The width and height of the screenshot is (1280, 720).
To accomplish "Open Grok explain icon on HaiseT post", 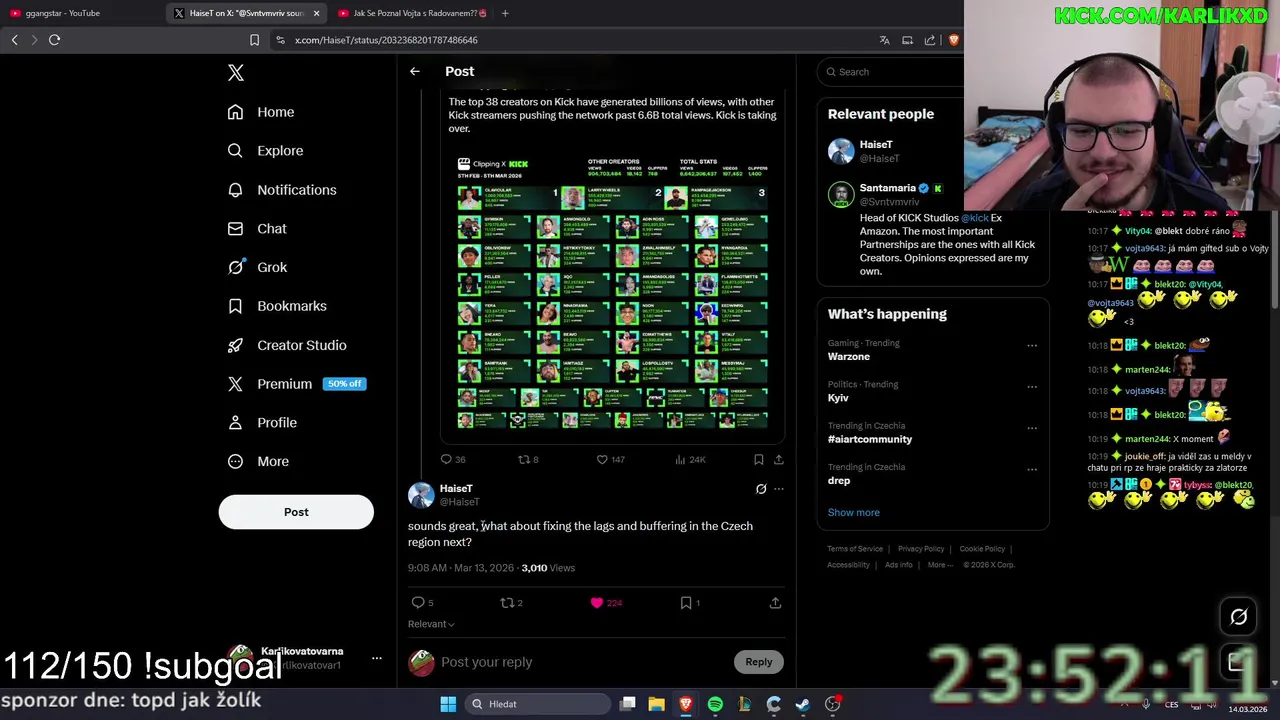I will 761,489.
